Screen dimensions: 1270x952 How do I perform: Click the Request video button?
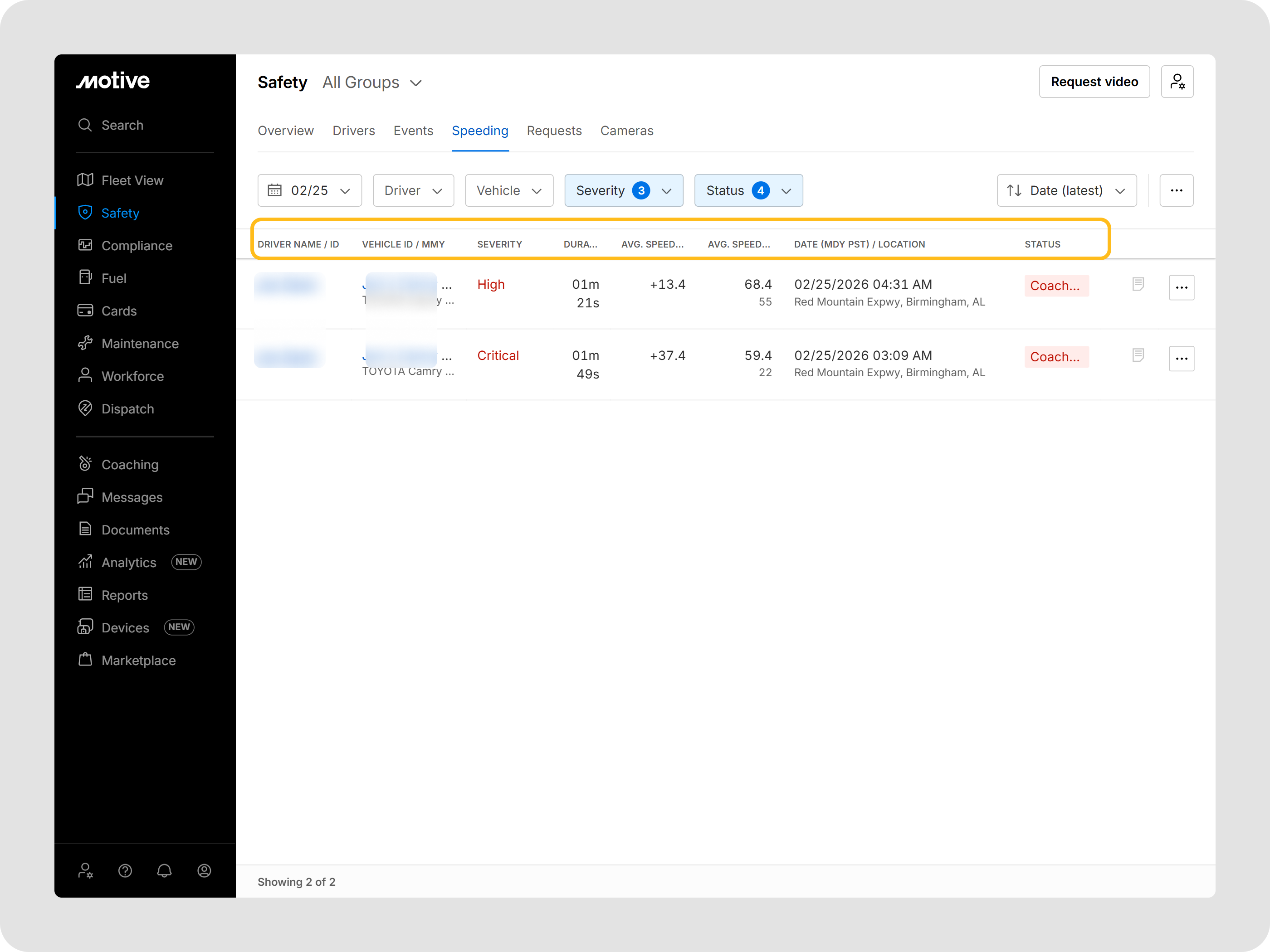(1094, 82)
